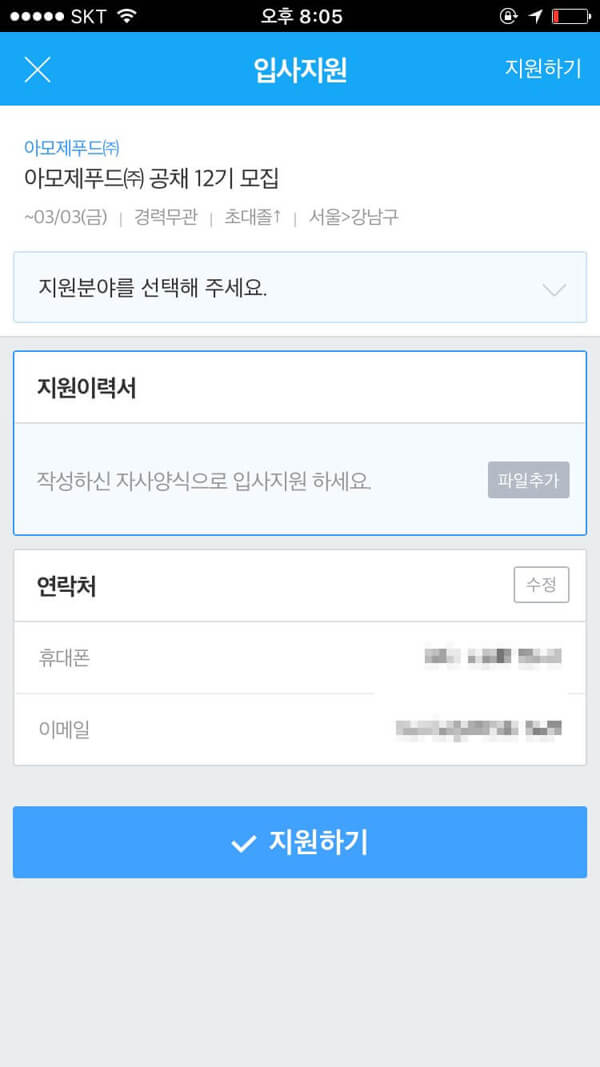Click the dropdown chevron arrow for 지원분야
The image size is (600, 1067).
pos(555,290)
